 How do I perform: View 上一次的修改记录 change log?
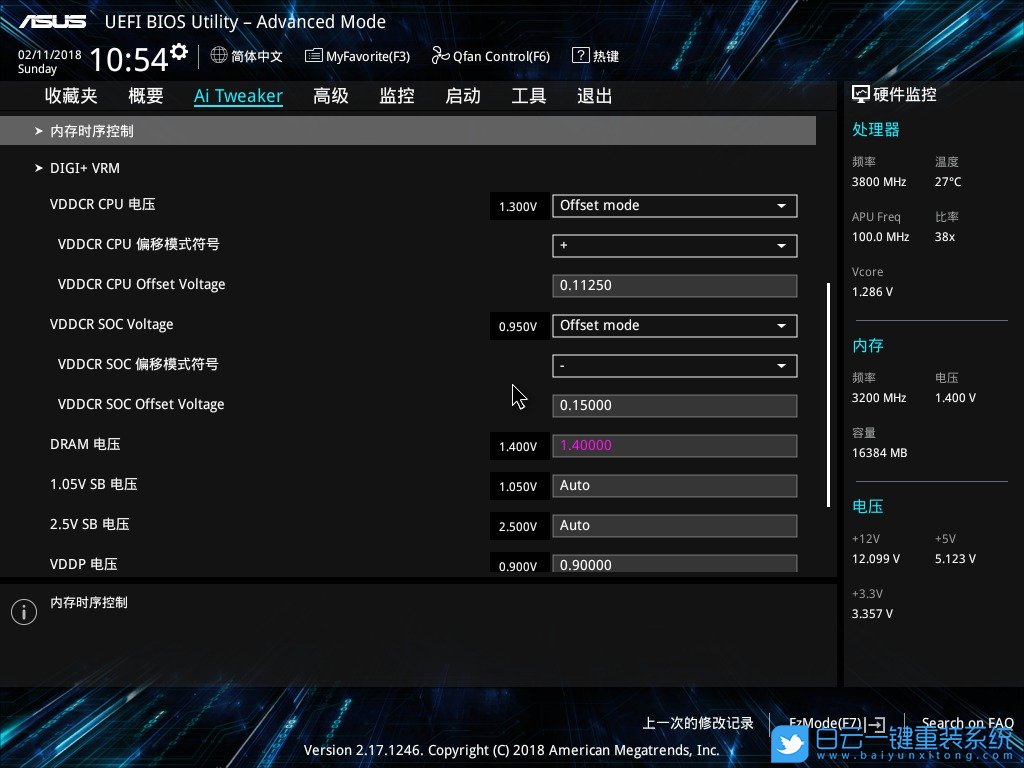point(697,723)
